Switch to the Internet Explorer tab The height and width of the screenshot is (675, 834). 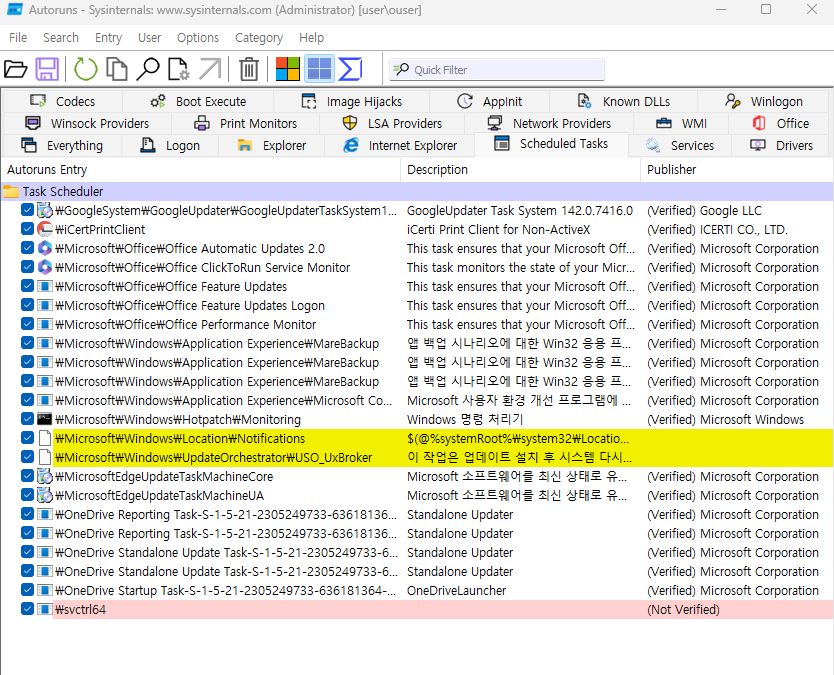pyautogui.click(x=399, y=145)
